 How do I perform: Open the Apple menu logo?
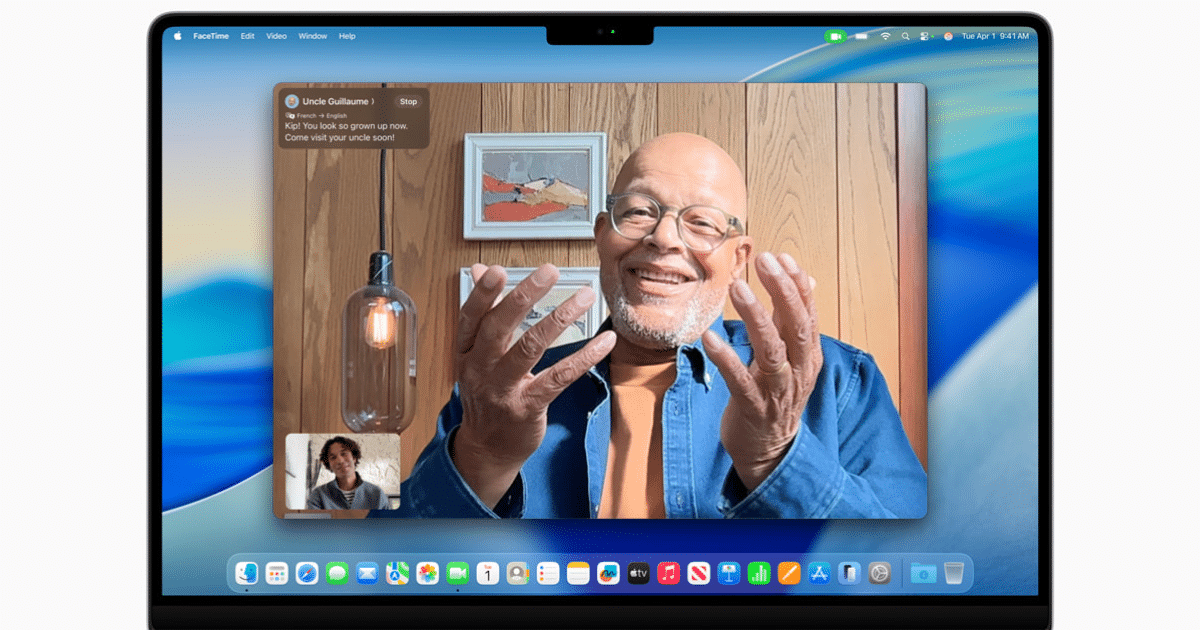179,36
